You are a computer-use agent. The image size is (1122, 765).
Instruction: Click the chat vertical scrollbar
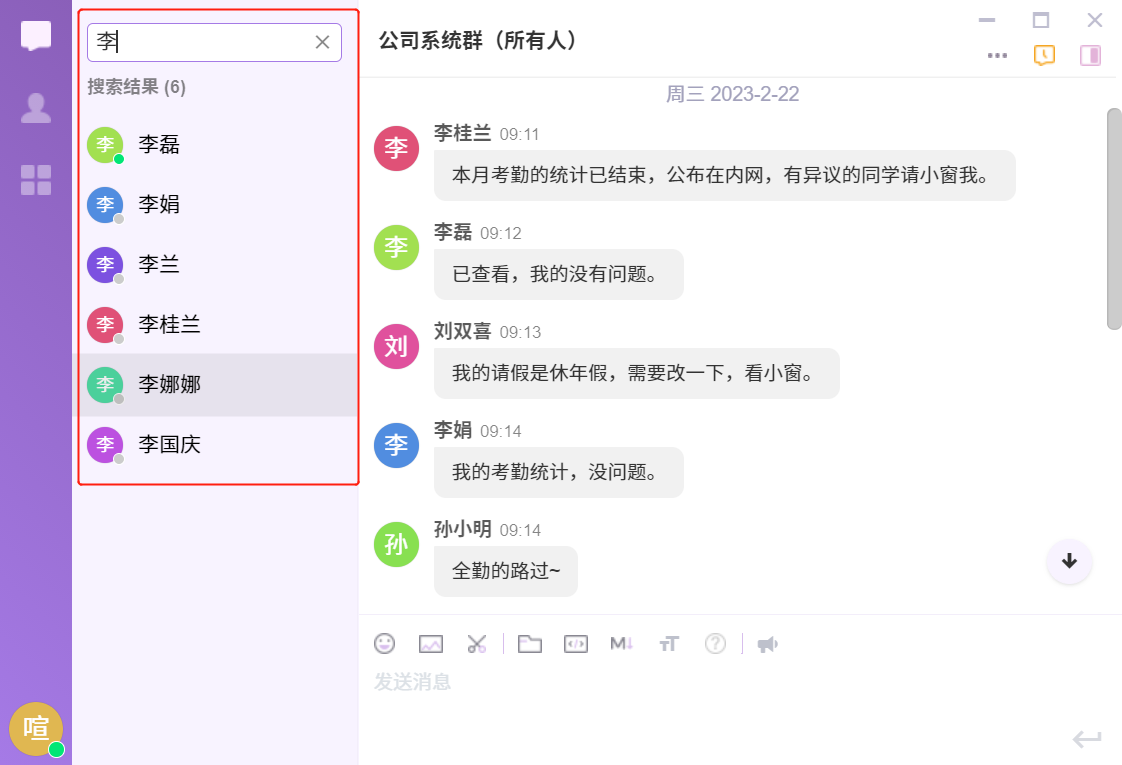tap(1114, 219)
